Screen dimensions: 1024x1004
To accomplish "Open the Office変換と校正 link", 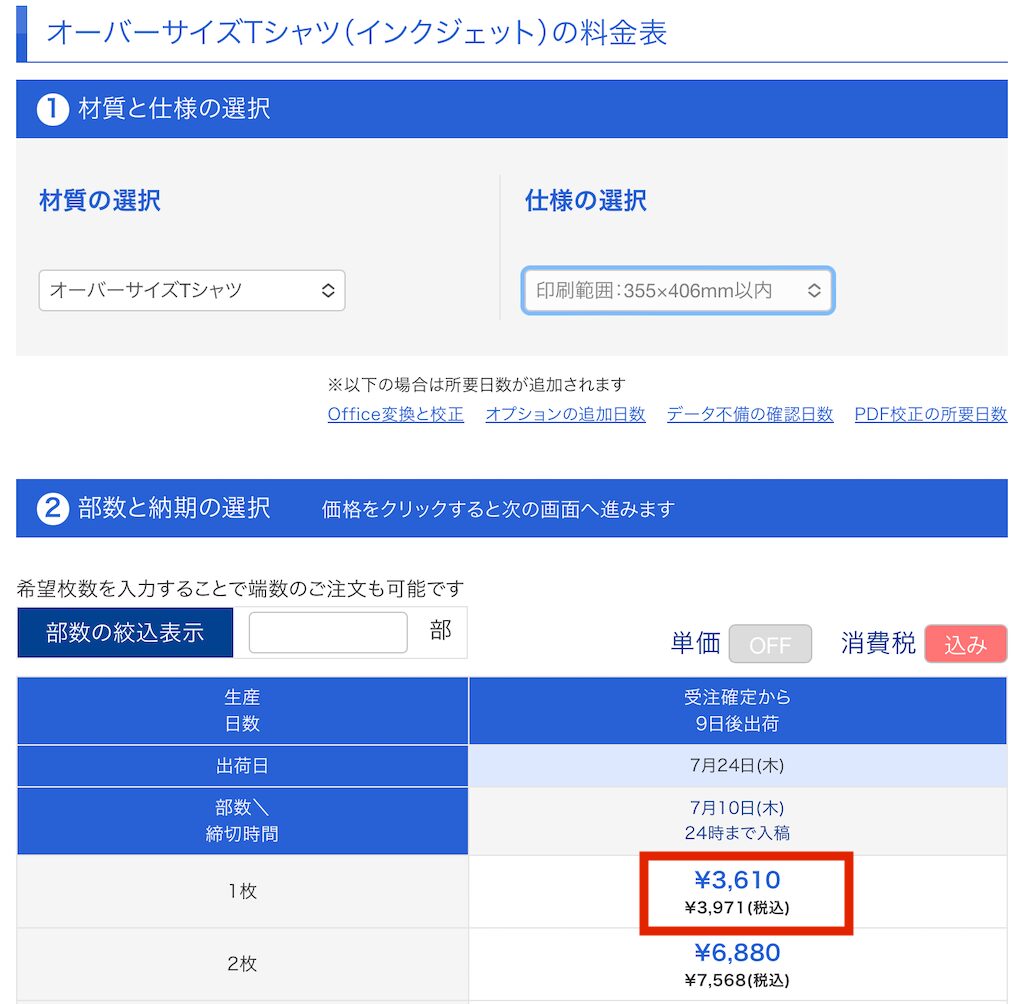I will (x=396, y=414).
